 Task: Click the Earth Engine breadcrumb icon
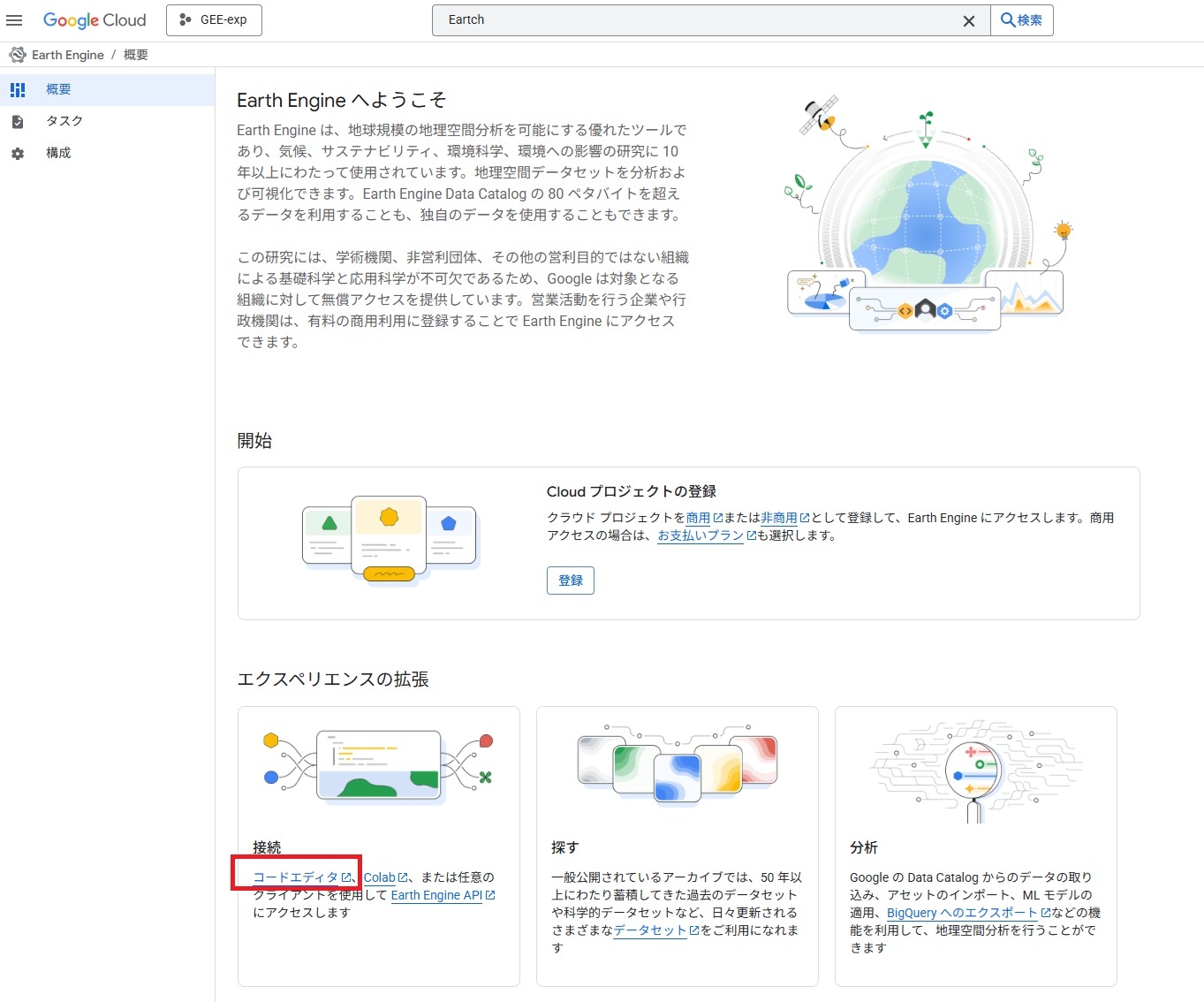point(18,55)
